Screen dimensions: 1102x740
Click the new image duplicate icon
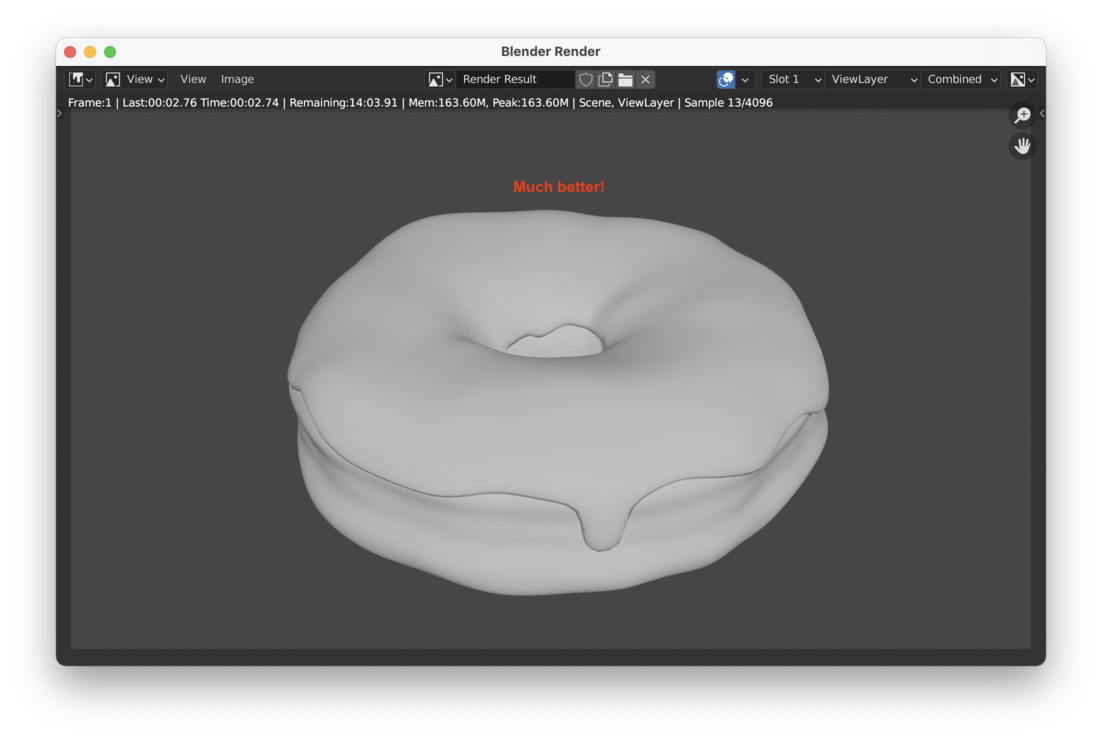point(606,79)
